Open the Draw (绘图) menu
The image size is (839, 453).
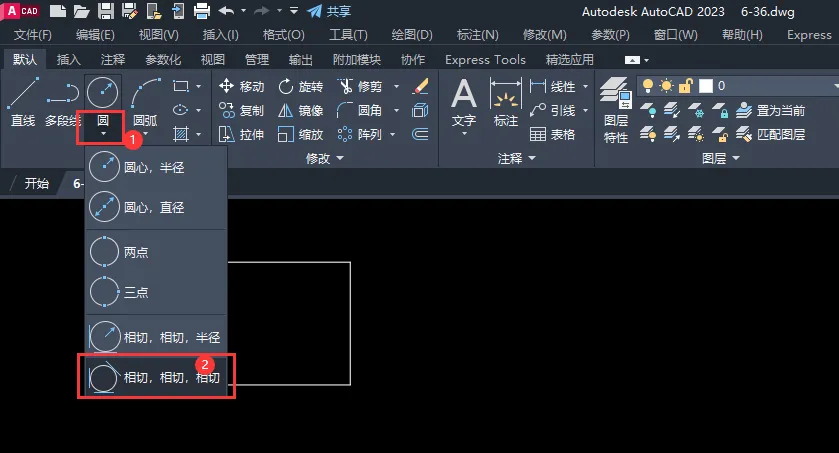(x=412, y=35)
